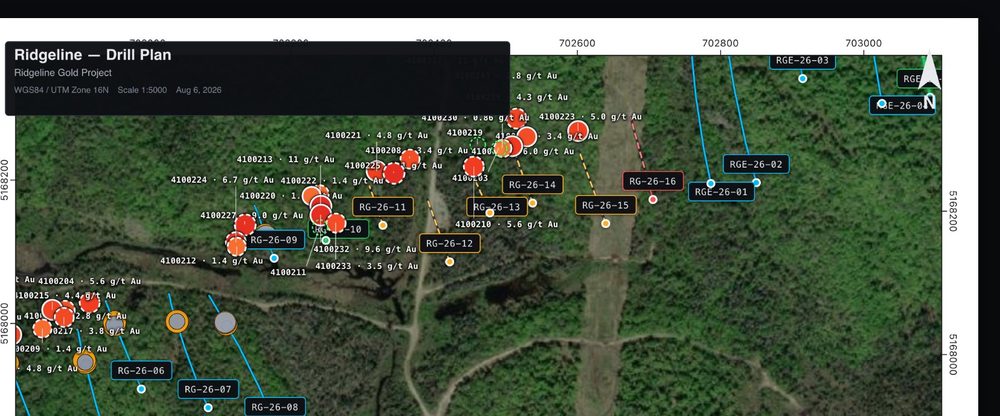Select the RG-26-07 drill hole label
1000x416 pixels.
click(x=208, y=389)
